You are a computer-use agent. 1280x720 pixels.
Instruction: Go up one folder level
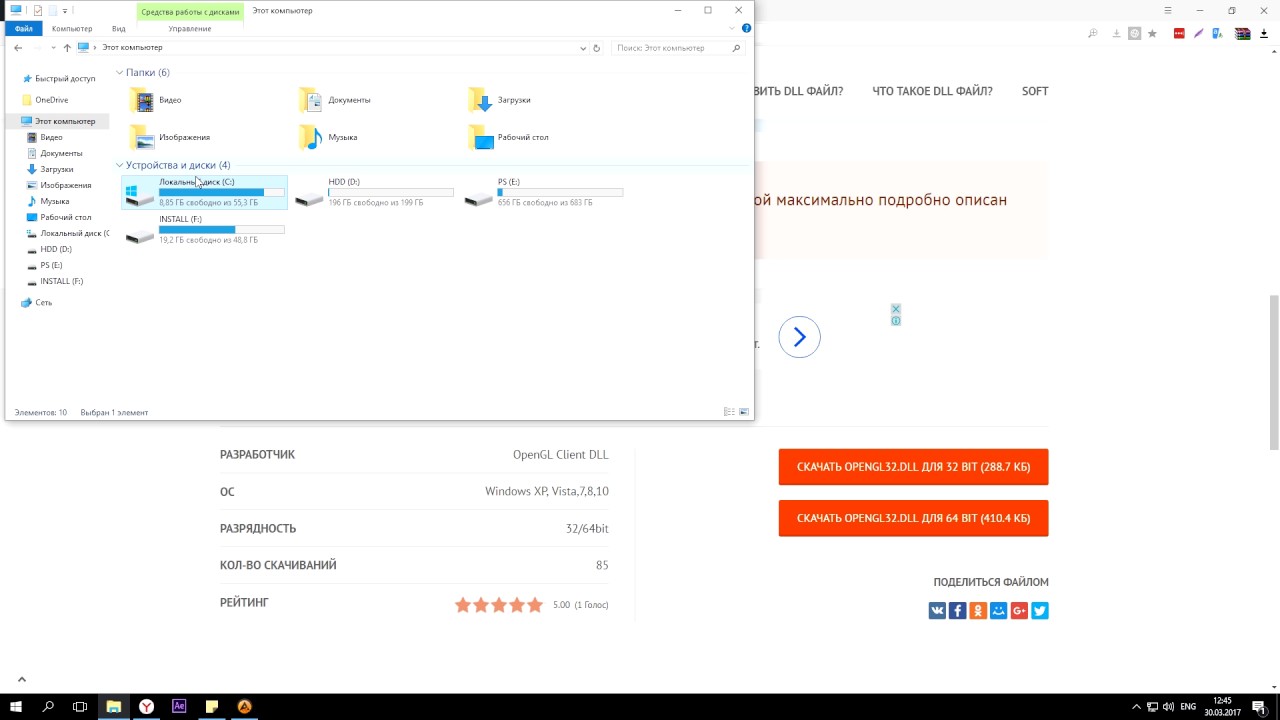coord(67,48)
